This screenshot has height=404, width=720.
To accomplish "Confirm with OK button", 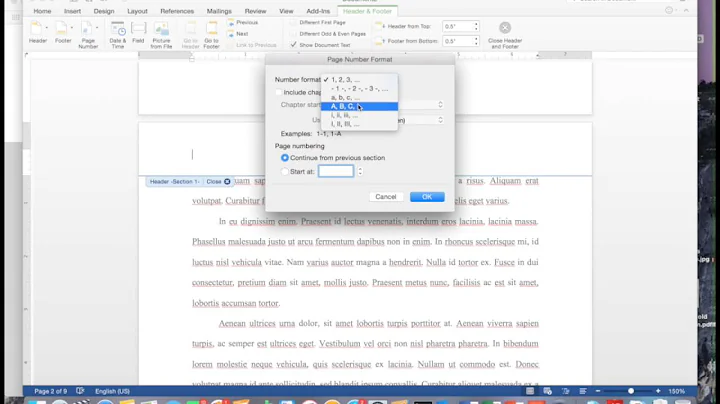I will click(x=427, y=196).
